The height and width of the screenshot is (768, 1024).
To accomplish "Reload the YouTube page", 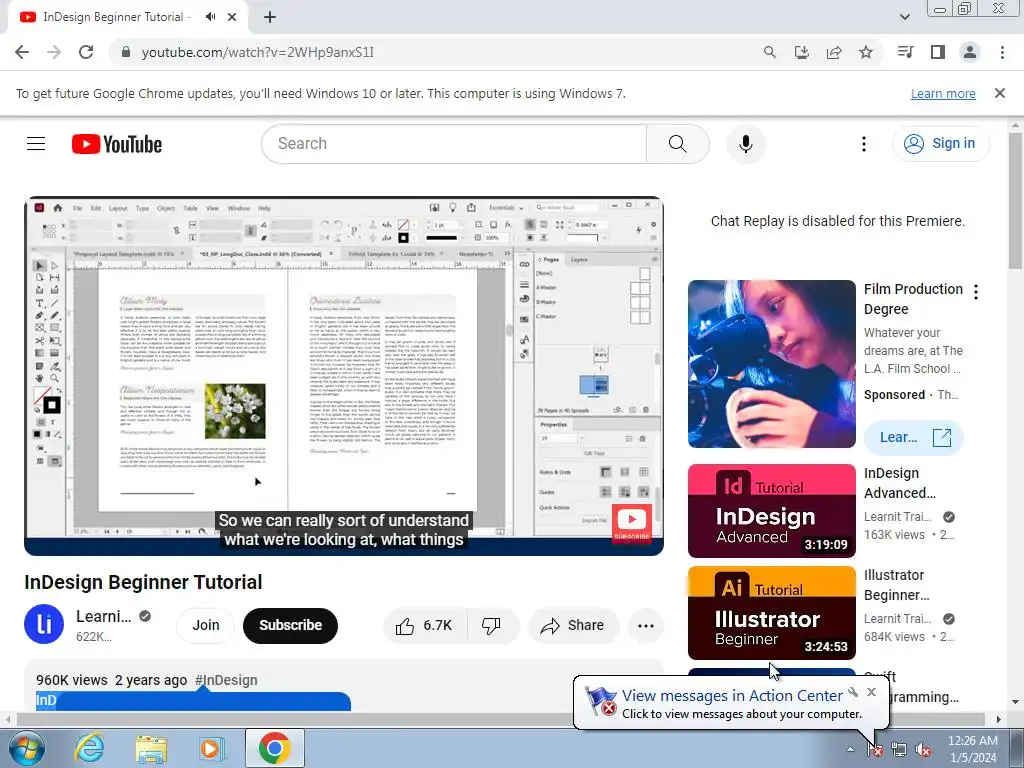I will click(86, 52).
